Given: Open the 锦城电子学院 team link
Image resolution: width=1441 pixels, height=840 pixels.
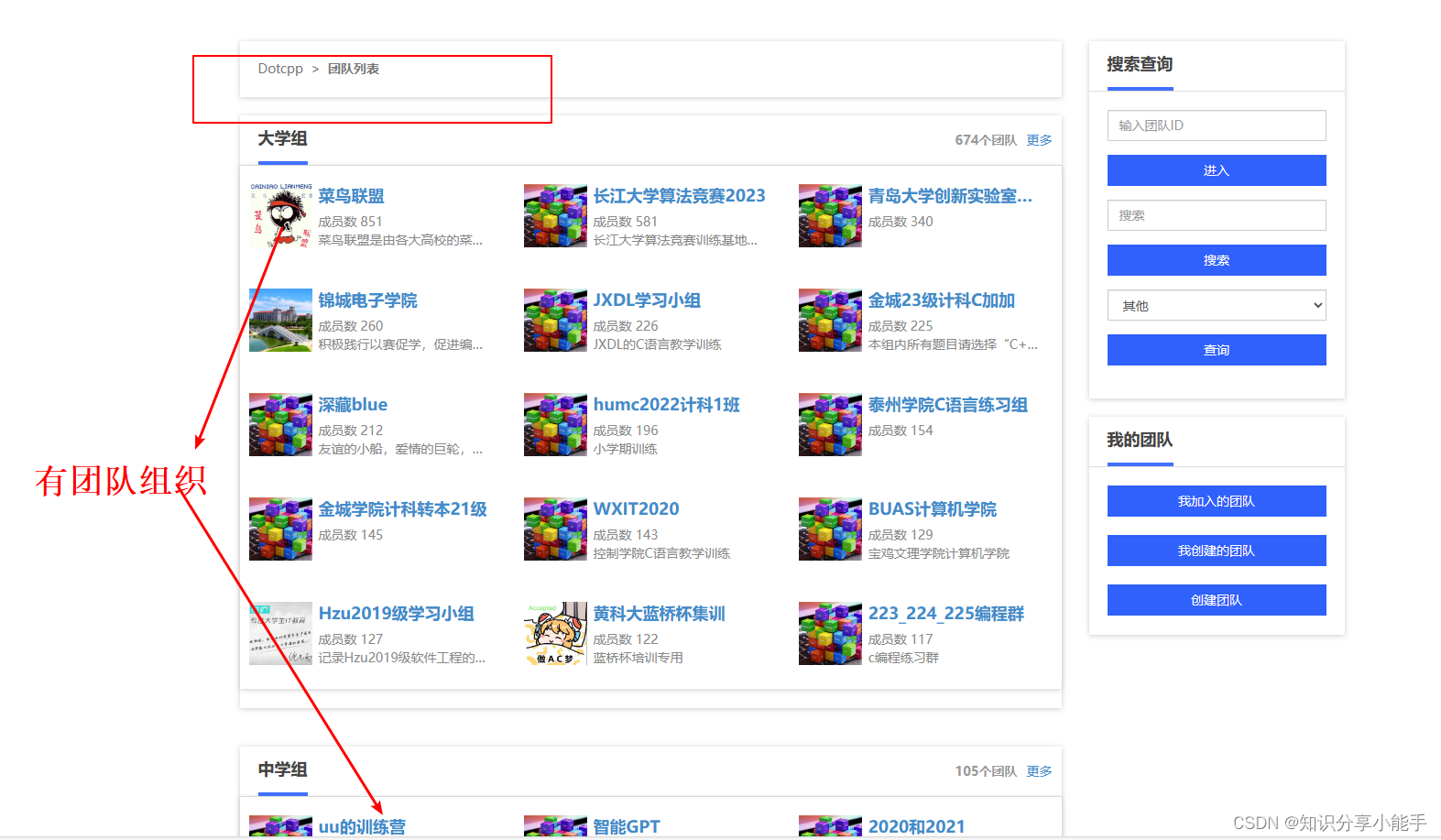Looking at the screenshot, I should [x=367, y=300].
